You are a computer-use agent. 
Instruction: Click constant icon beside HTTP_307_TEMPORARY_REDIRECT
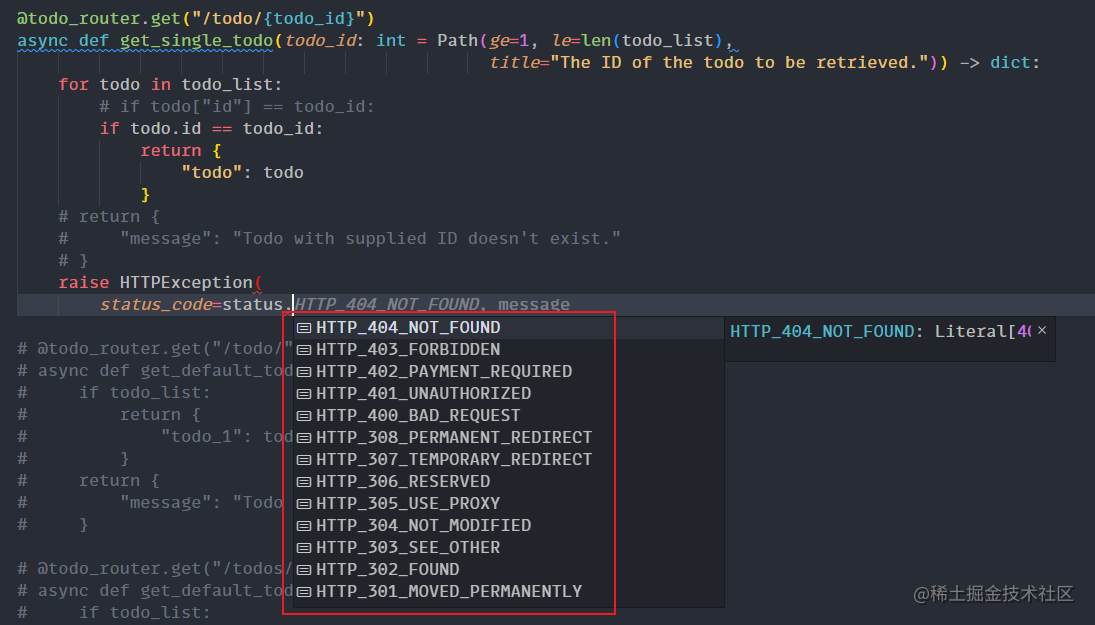[304, 459]
